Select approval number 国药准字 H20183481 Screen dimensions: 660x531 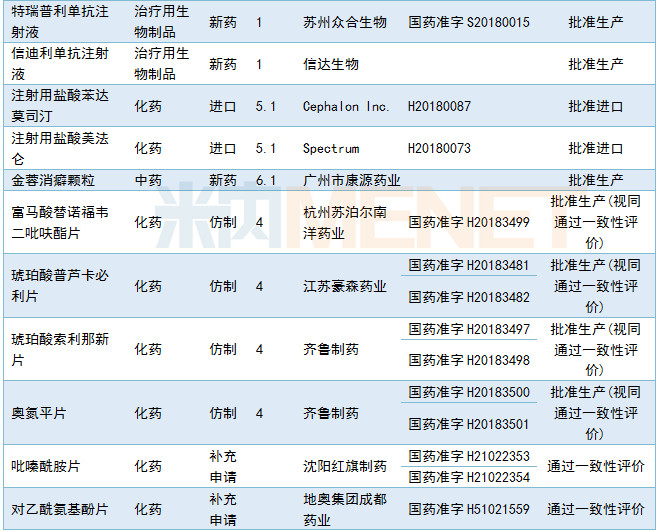(469, 266)
